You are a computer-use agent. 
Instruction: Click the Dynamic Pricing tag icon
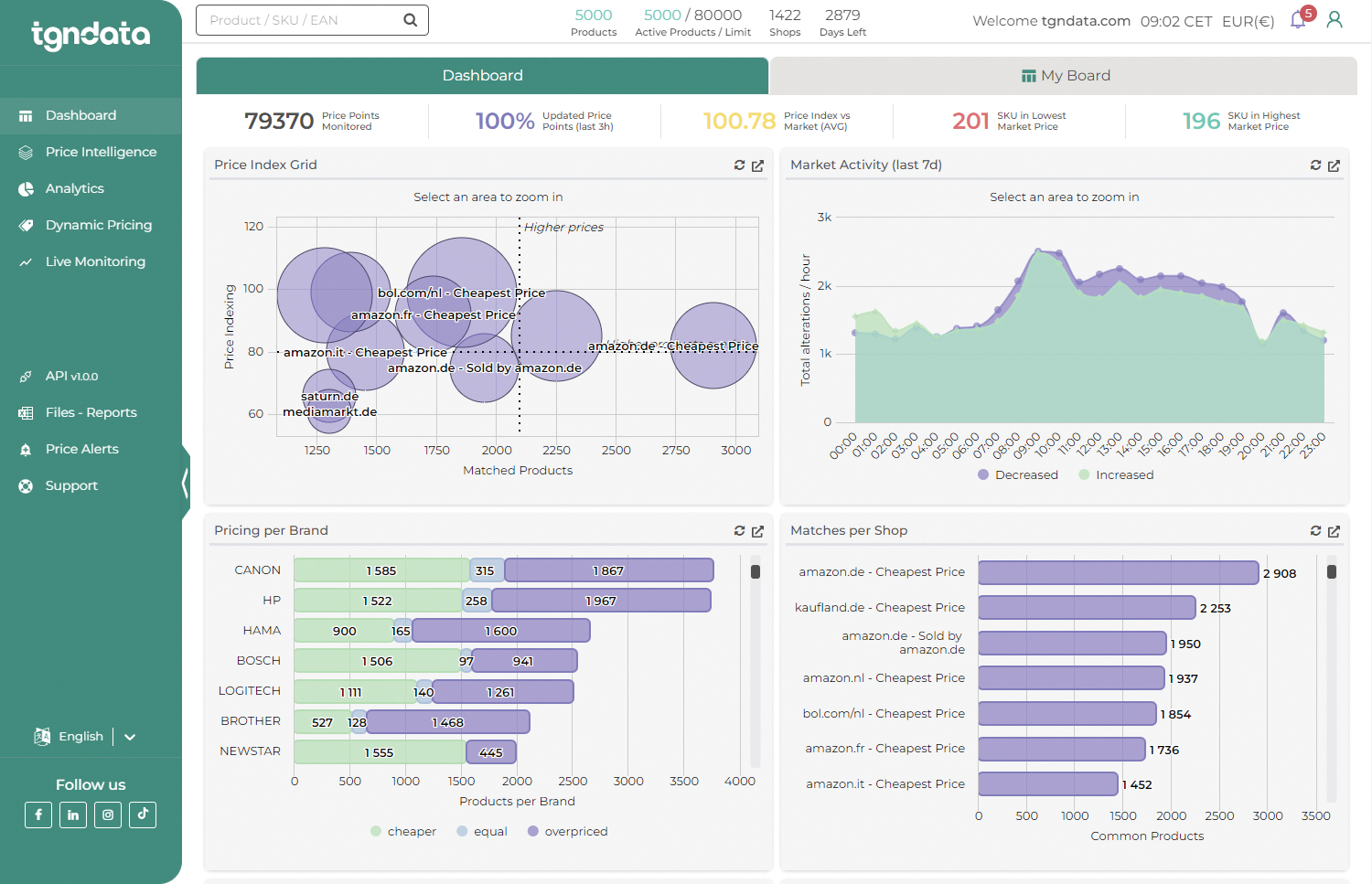pyautogui.click(x=26, y=226)
